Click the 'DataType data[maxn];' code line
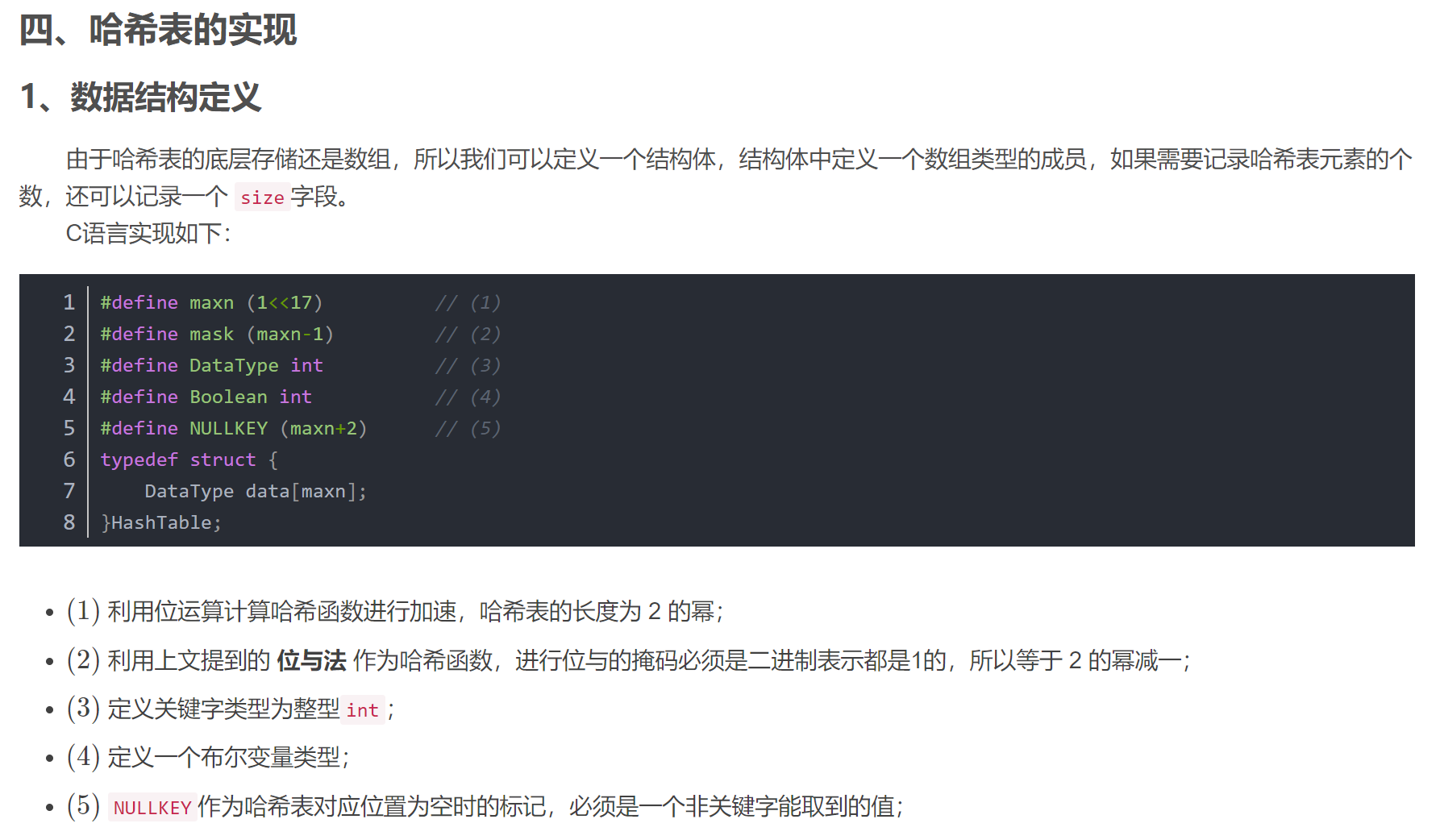Screen dimensions: 1440x840 tap(256, 491)
